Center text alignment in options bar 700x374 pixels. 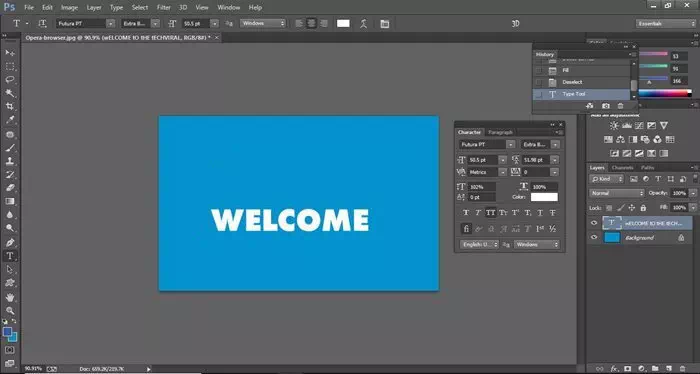coord(312,24)
